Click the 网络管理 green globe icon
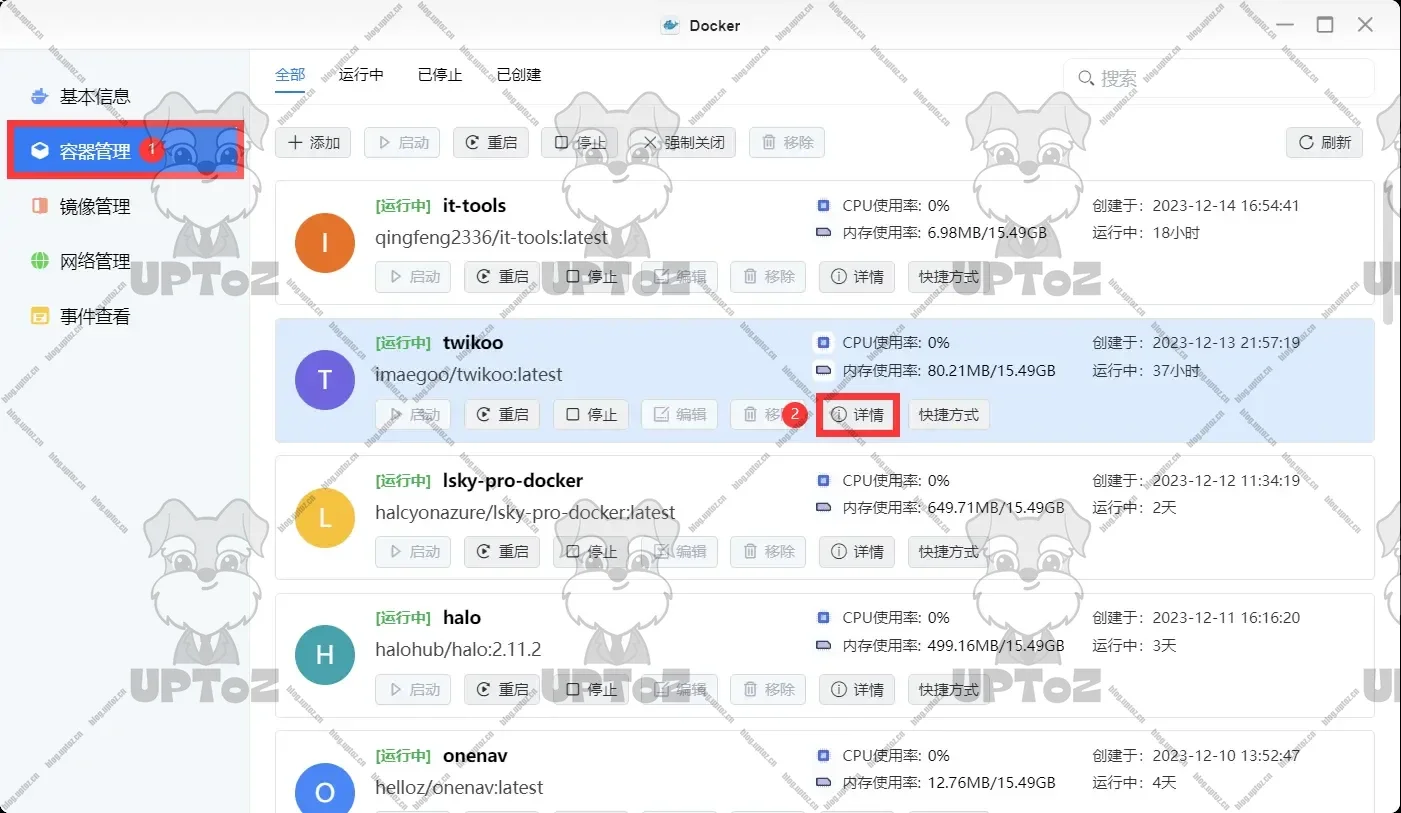The width and height of the screenshot is (1401, 813). 40,261
